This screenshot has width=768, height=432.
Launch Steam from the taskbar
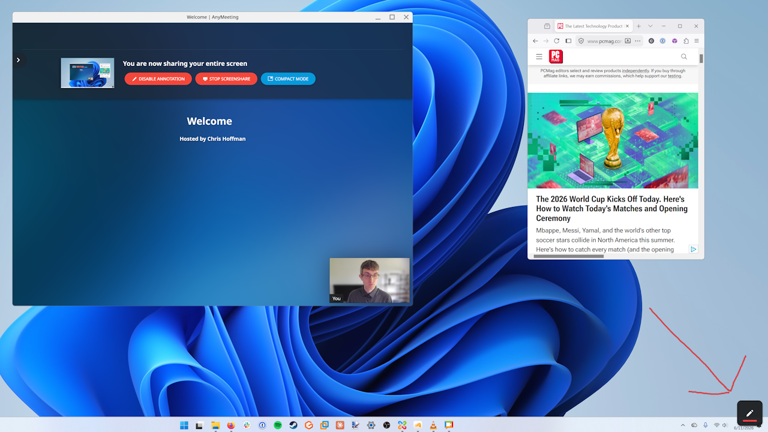[293, 425]
